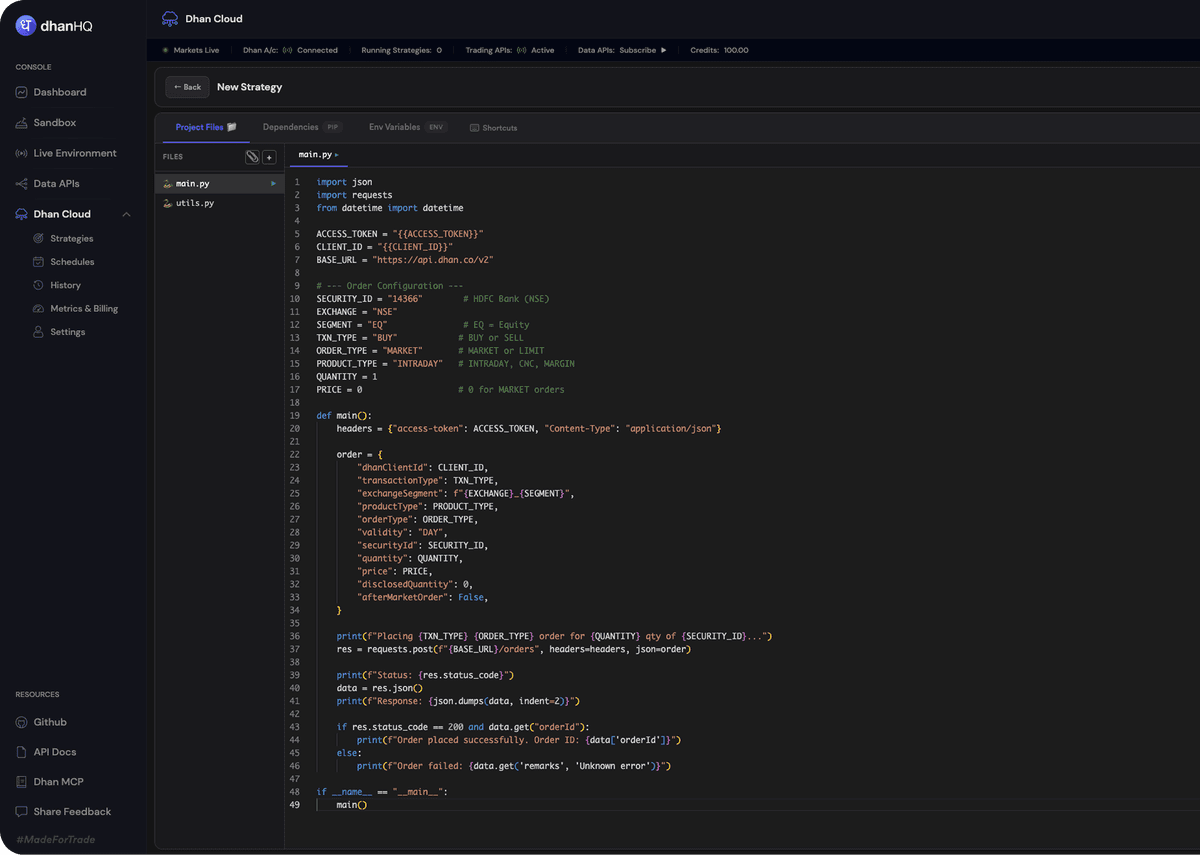Click the Credits 100.00 status entry
This screenshot has height=855, width=1200.
tap(719, 50)
